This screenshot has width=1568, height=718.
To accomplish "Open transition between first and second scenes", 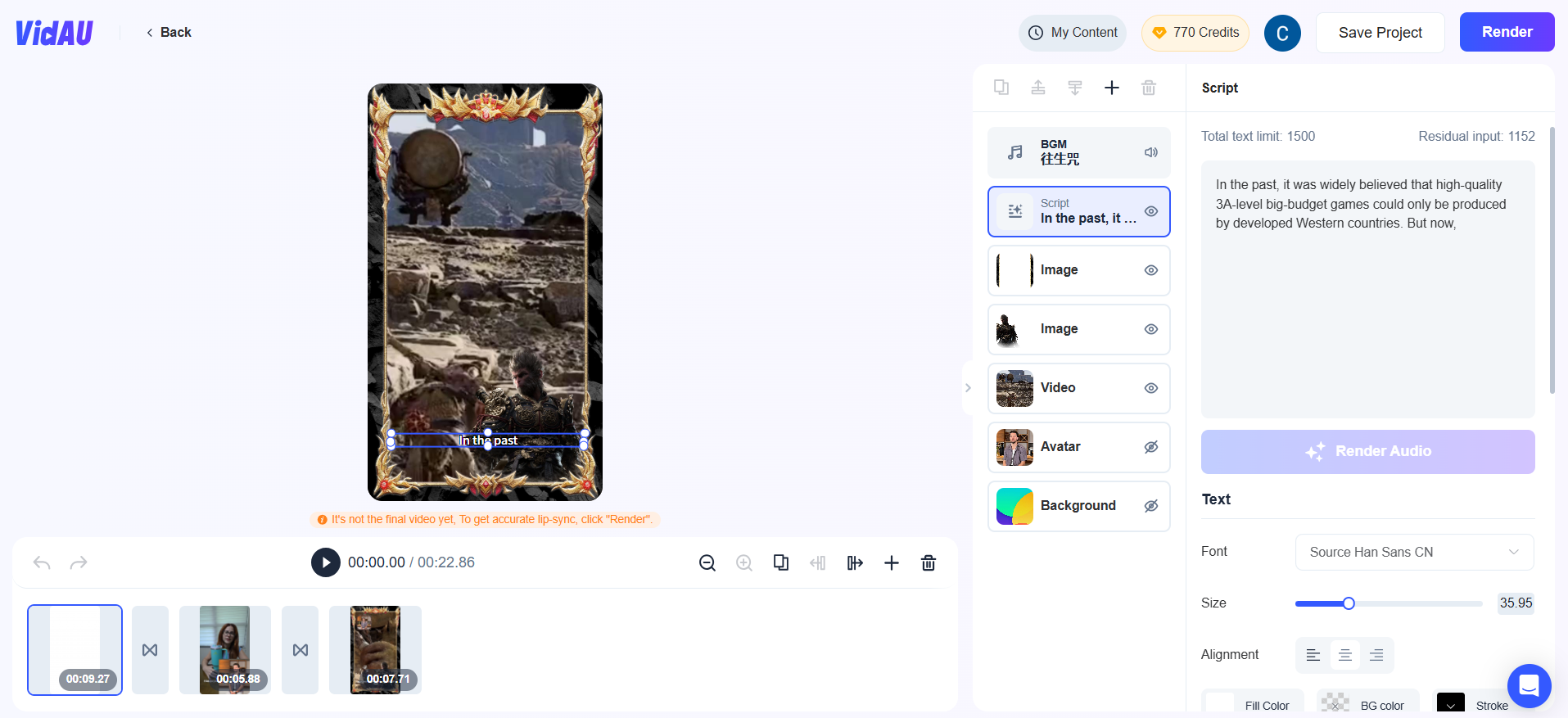I will pos(150,650).
